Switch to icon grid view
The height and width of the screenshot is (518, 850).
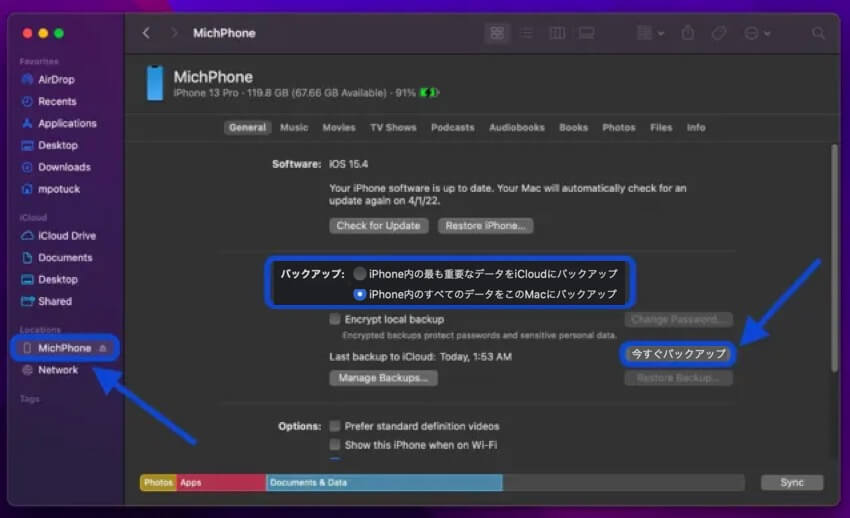[497, 33]
